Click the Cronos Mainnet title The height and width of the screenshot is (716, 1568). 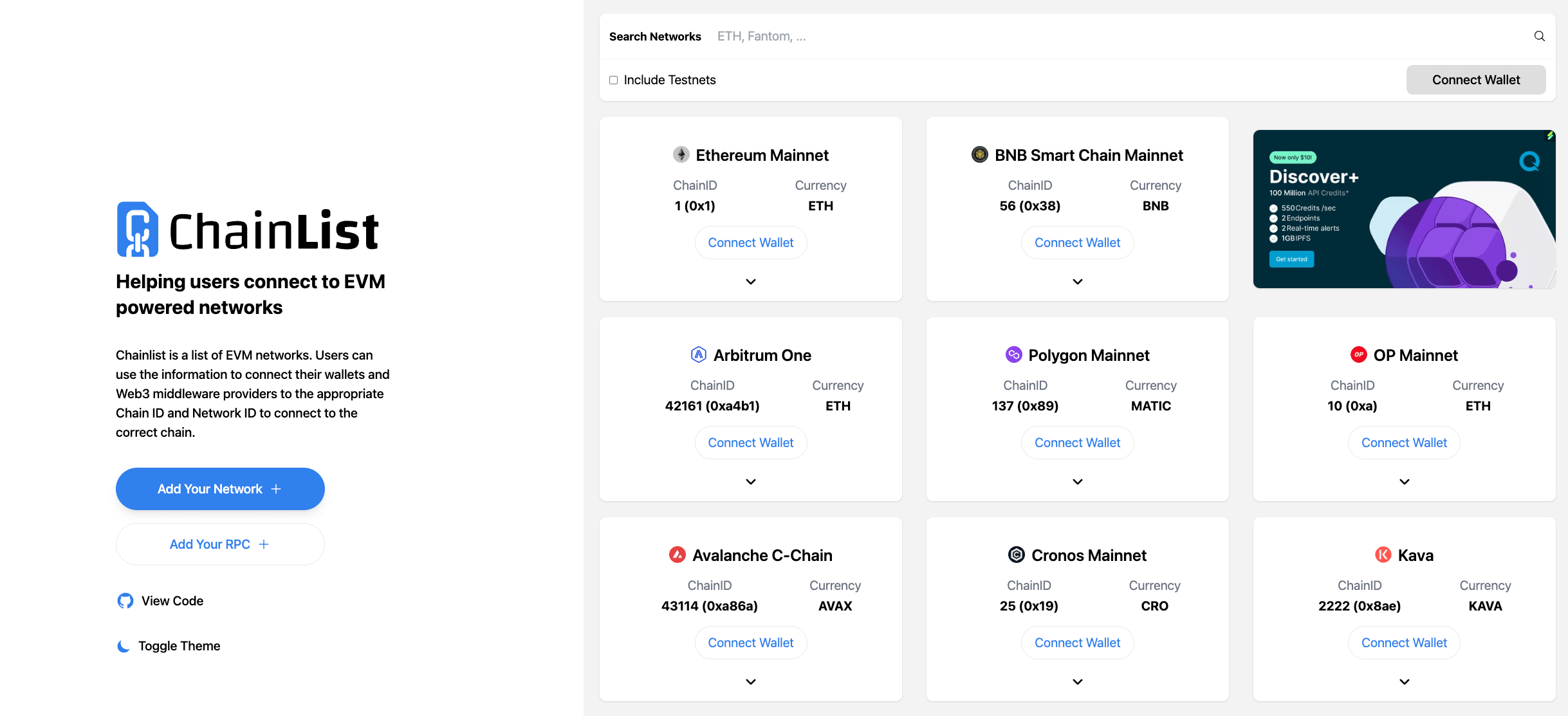[1089, 555]
